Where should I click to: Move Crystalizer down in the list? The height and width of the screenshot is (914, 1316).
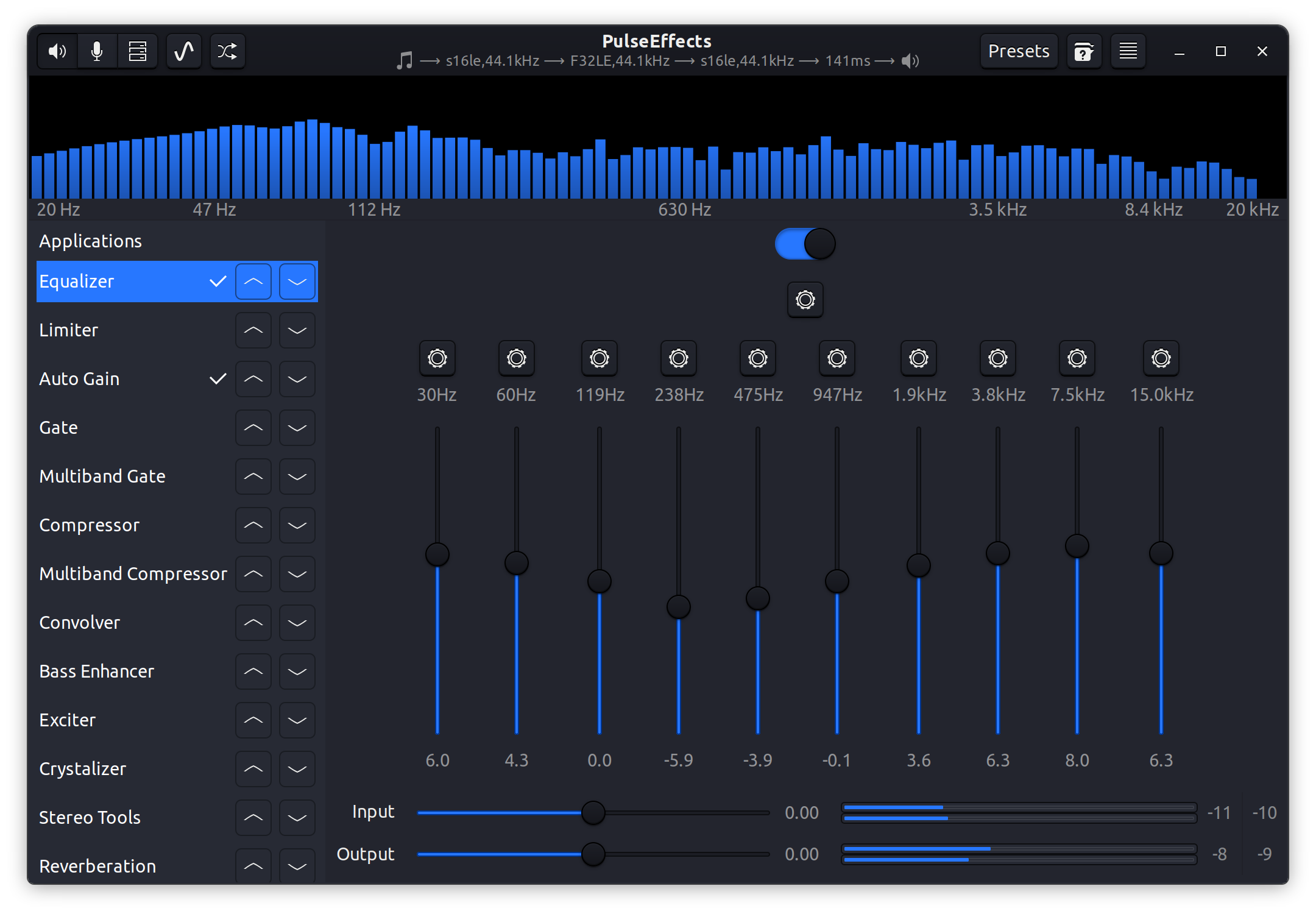[297, 769]
